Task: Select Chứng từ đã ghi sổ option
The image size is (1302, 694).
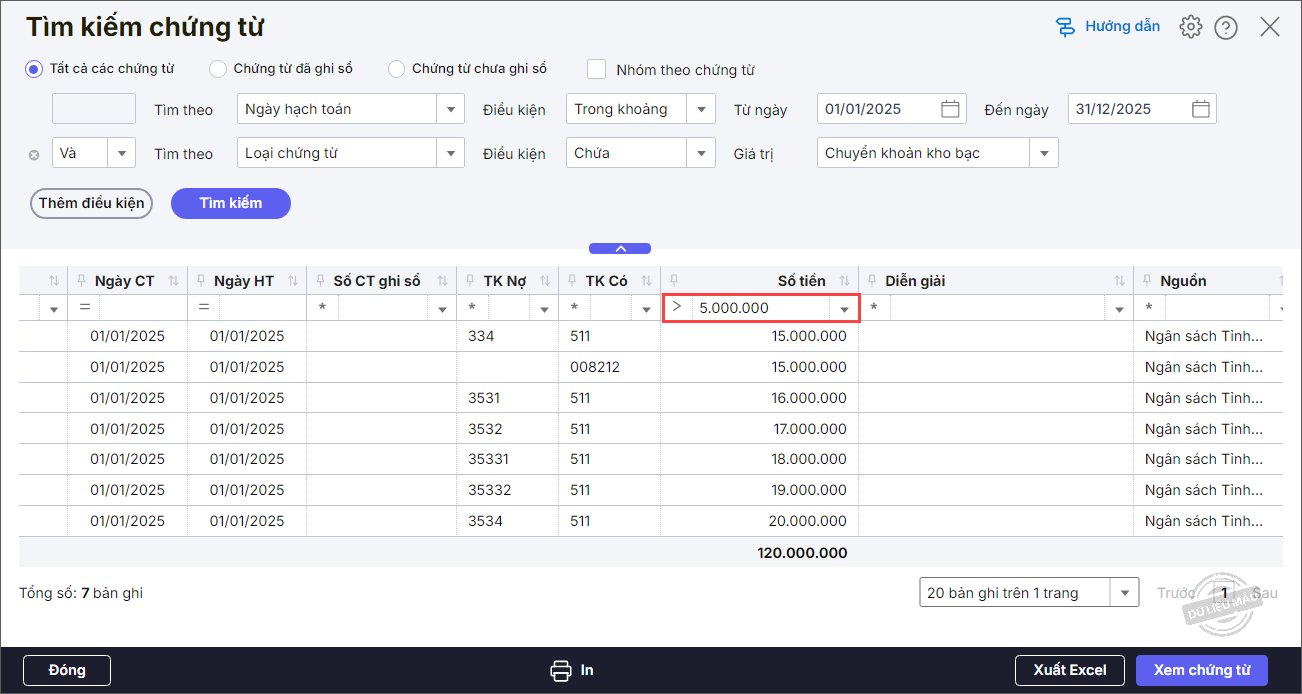Action: pyautogui.click(x=218, y=69)
